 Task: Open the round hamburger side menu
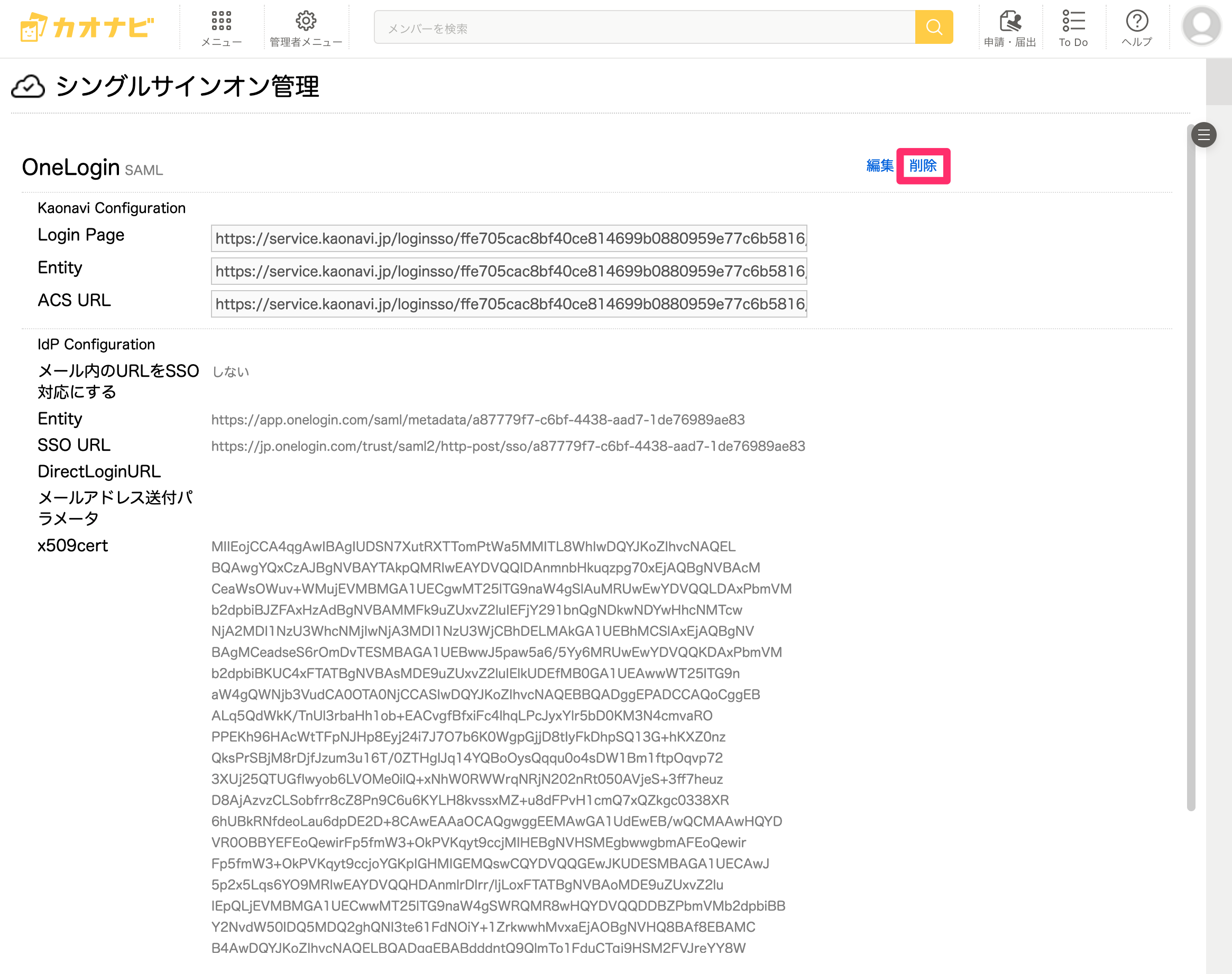point(1204,135)
